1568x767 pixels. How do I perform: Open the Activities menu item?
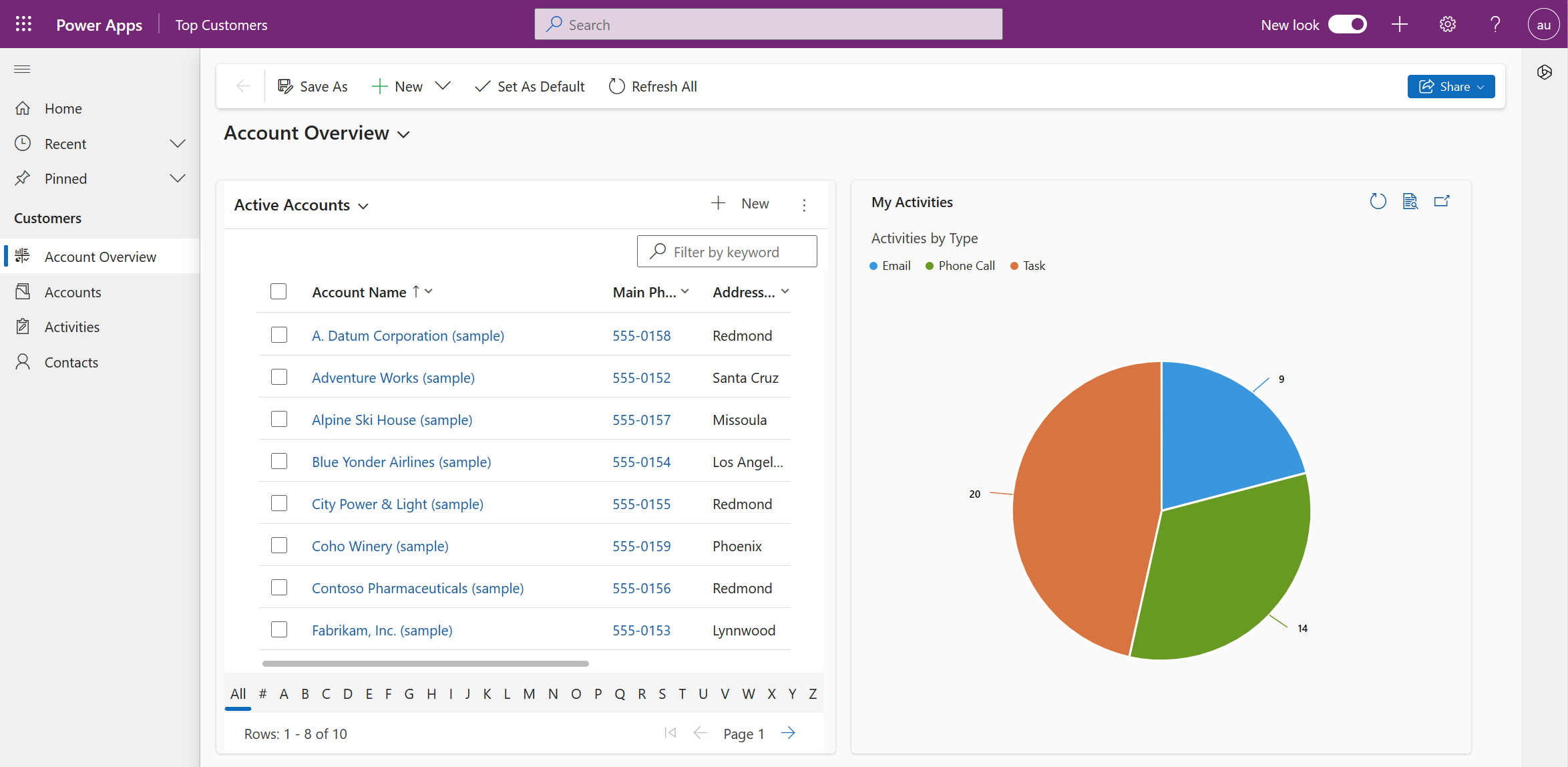pos(71,326)
